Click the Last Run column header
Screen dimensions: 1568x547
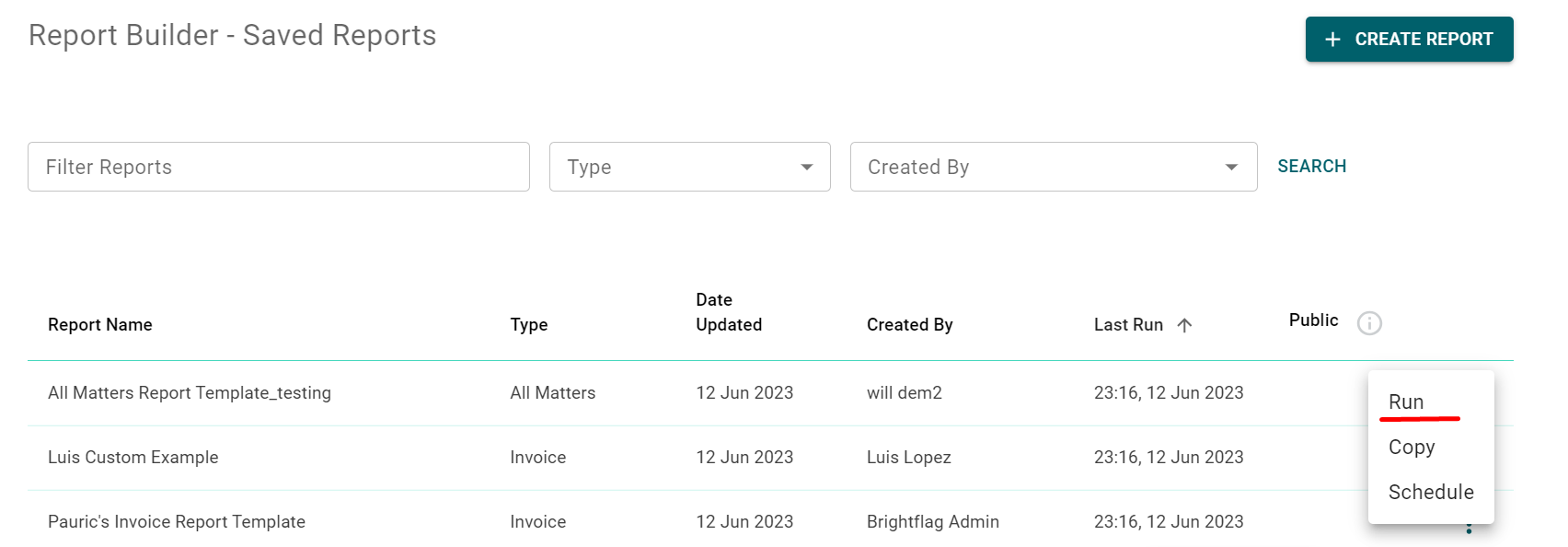[x=1128, y=325]
